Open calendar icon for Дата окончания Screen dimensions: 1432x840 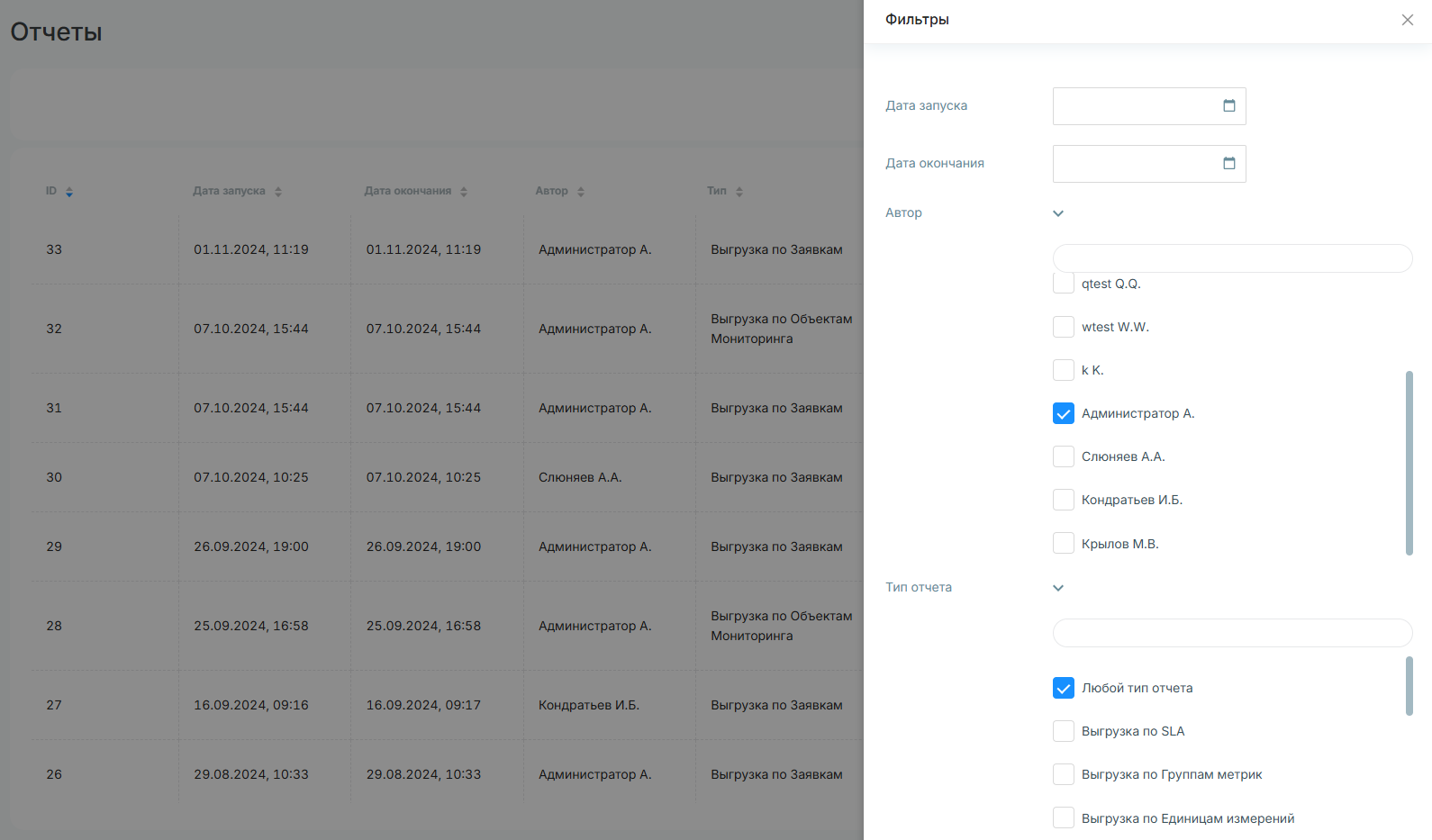coord(1228,163)
